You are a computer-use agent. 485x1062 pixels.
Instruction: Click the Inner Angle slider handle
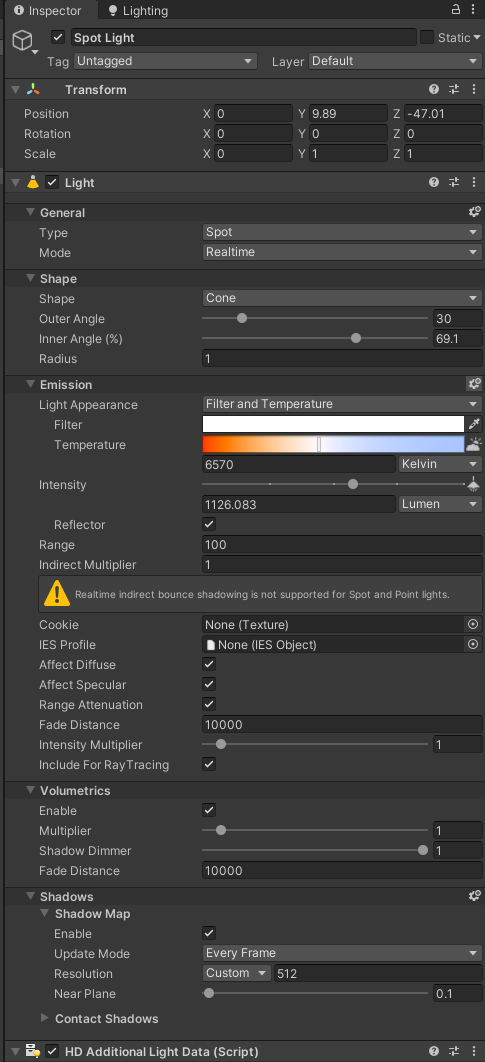[356, 338]
